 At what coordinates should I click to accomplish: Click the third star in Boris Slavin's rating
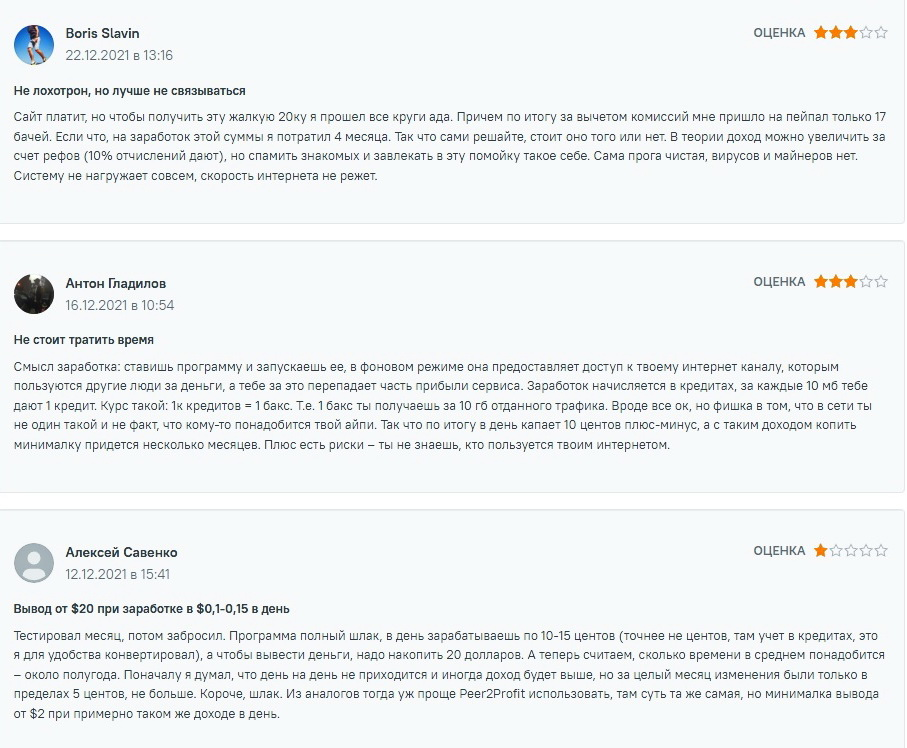pos(850,32)
